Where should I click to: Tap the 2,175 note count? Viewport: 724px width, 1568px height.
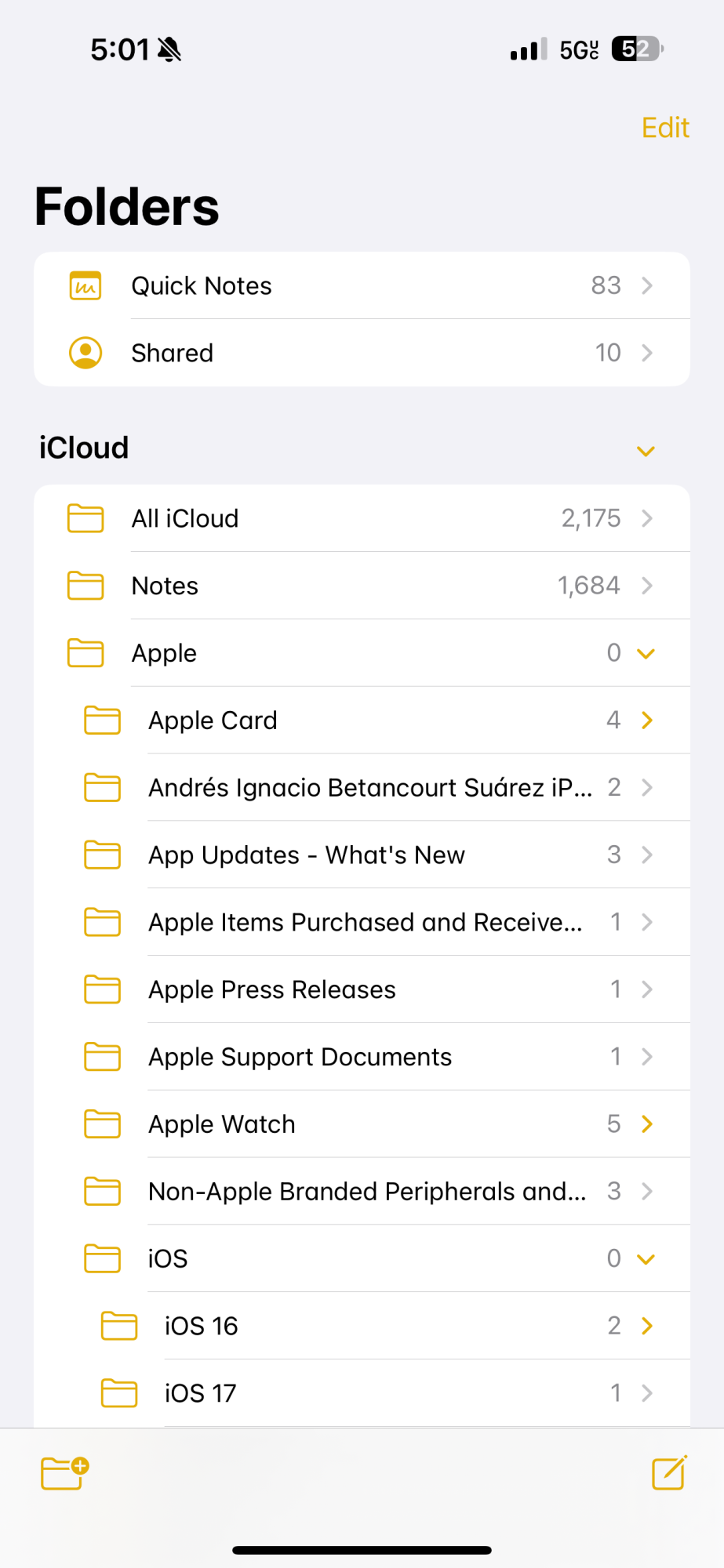(591, 518)
